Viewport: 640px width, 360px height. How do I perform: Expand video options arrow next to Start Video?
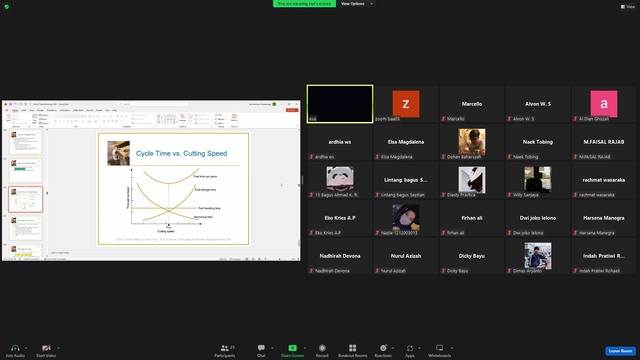tap(58, 348)
